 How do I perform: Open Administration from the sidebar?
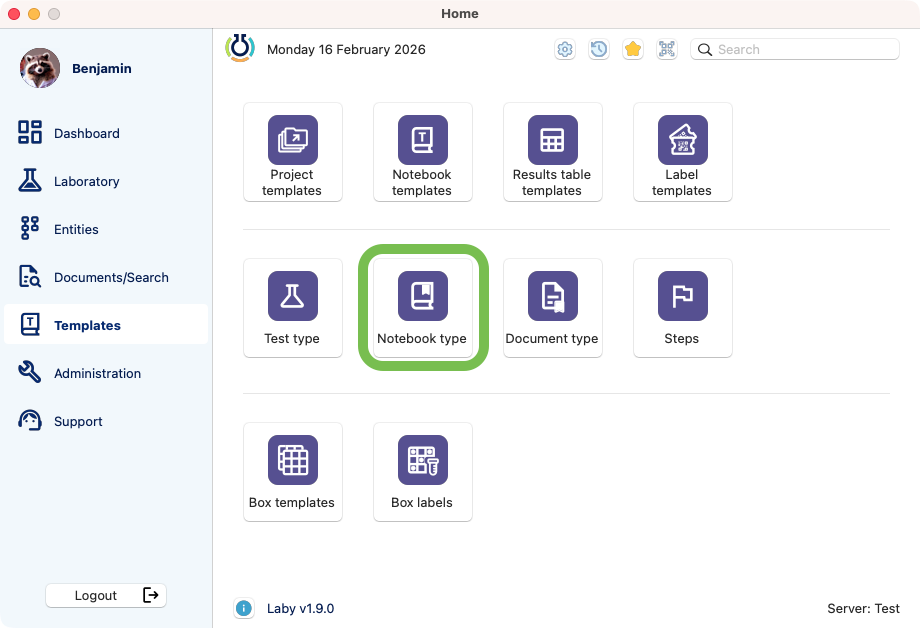pos(97,373)
